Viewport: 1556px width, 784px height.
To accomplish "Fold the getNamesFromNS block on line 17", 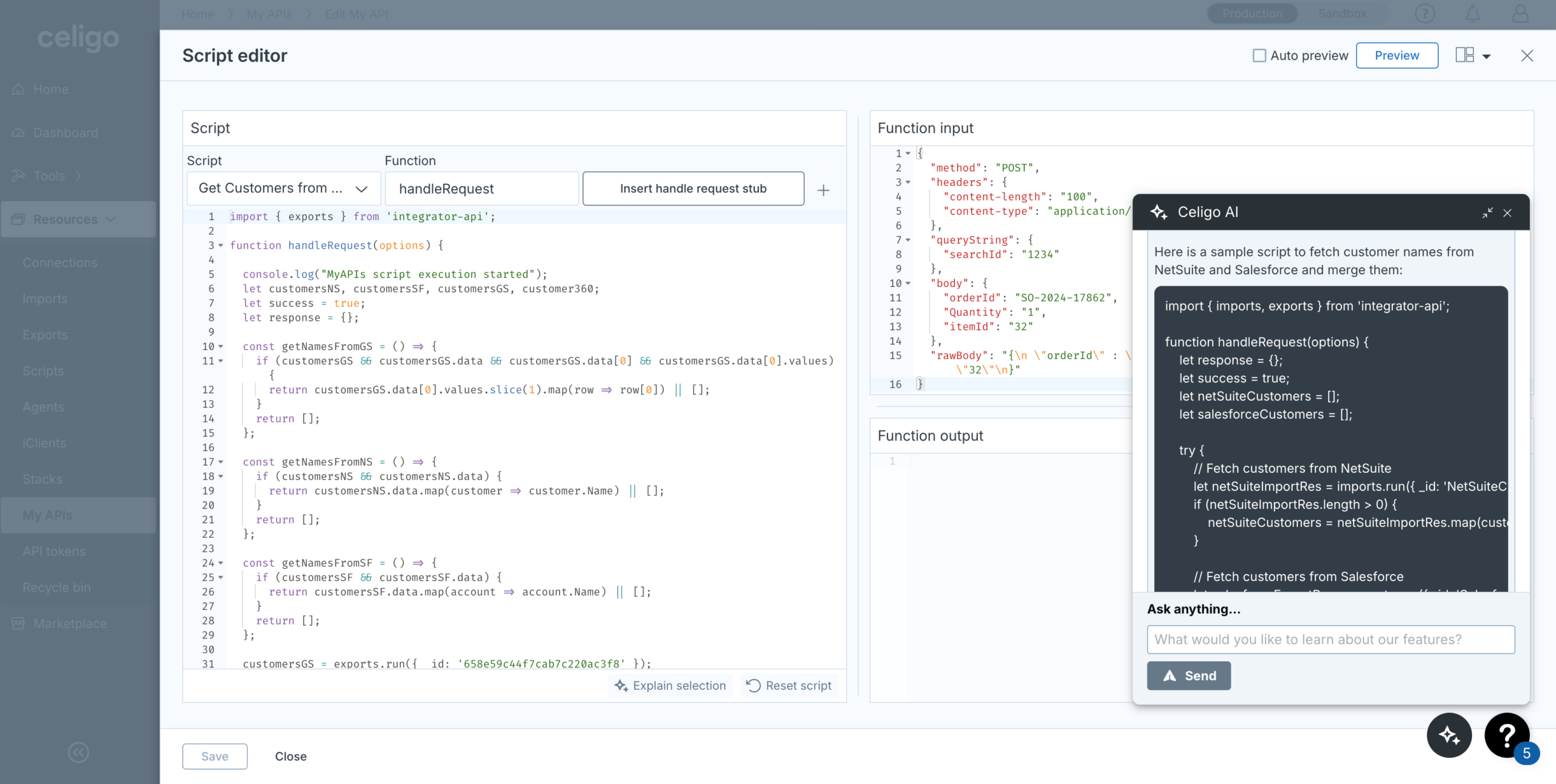I will click(x=221, y=462).
